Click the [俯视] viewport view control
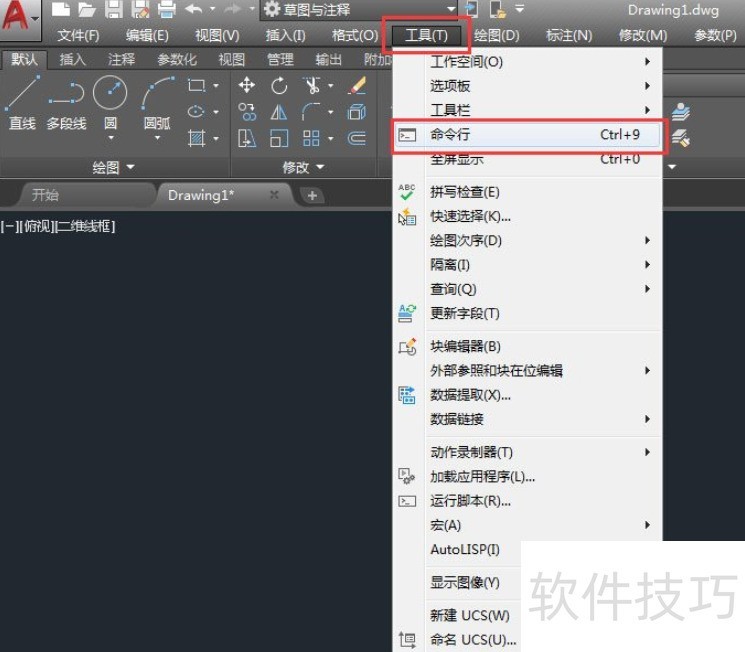 (37, 226)
